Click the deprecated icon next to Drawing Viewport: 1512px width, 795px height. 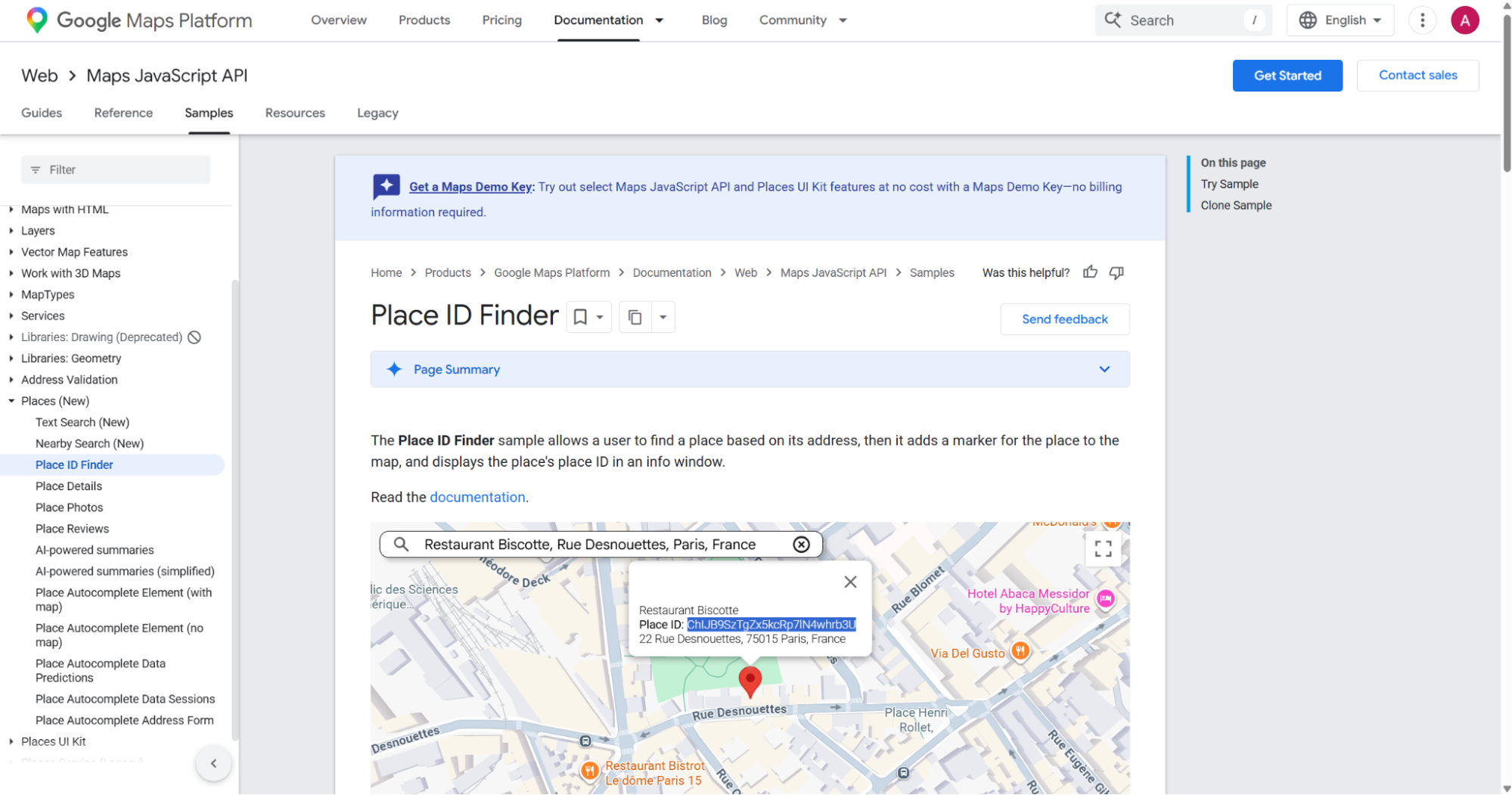click(194, 337)
